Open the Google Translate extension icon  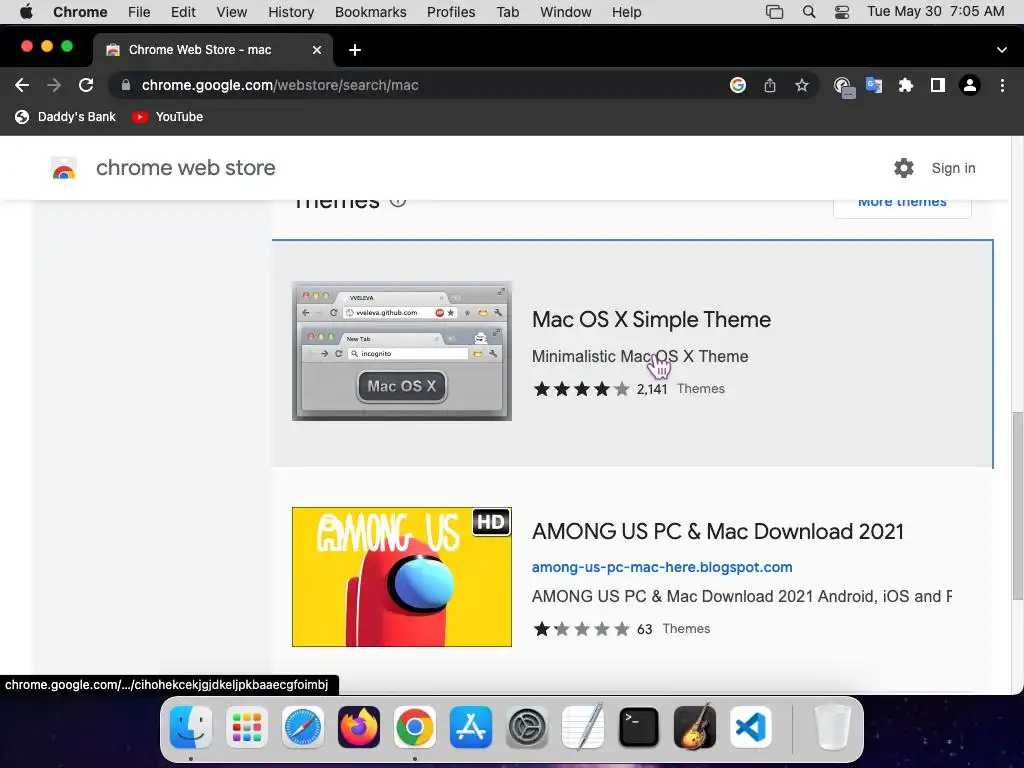tap(874, 85)
